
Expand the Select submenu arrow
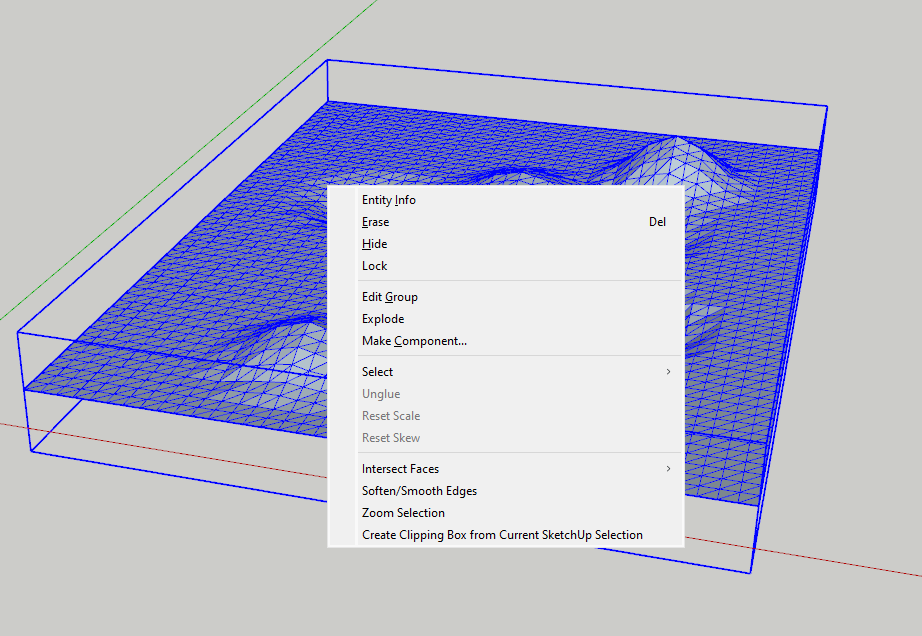point(668,372)
